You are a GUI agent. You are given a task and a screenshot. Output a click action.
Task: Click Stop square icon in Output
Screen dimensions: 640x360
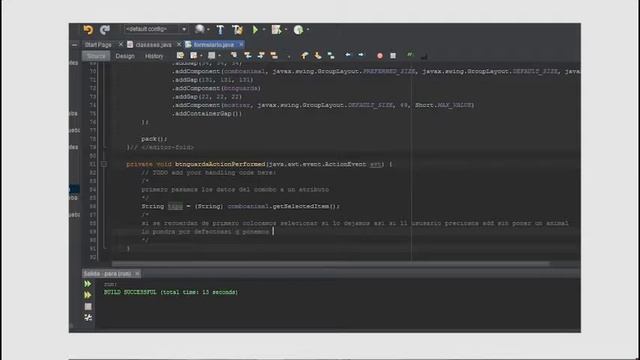pos(88,306)
